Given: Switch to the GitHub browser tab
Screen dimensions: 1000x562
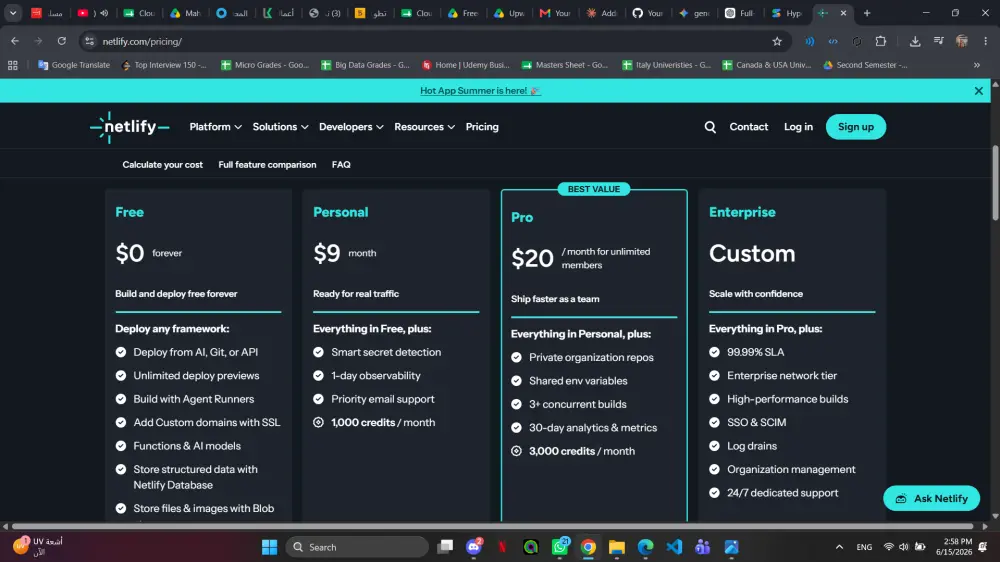Looking at the screenshot, I should tap(647, 13).
